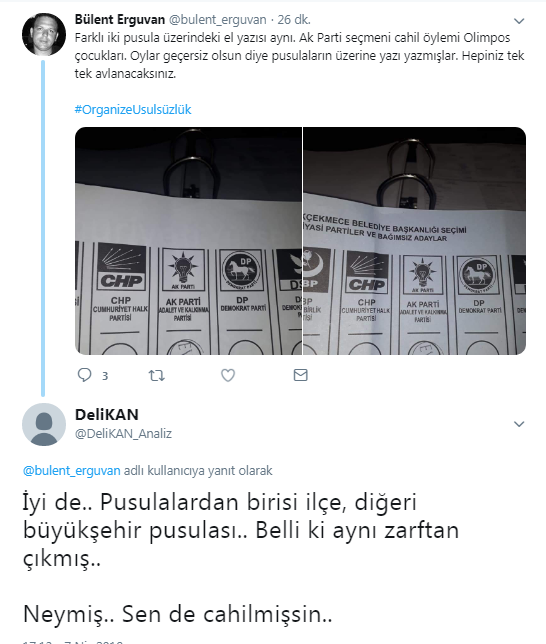Click DeliKAN's reply text body
The height and width of the screenshot is (644, 546).
(x=240, y=558)
